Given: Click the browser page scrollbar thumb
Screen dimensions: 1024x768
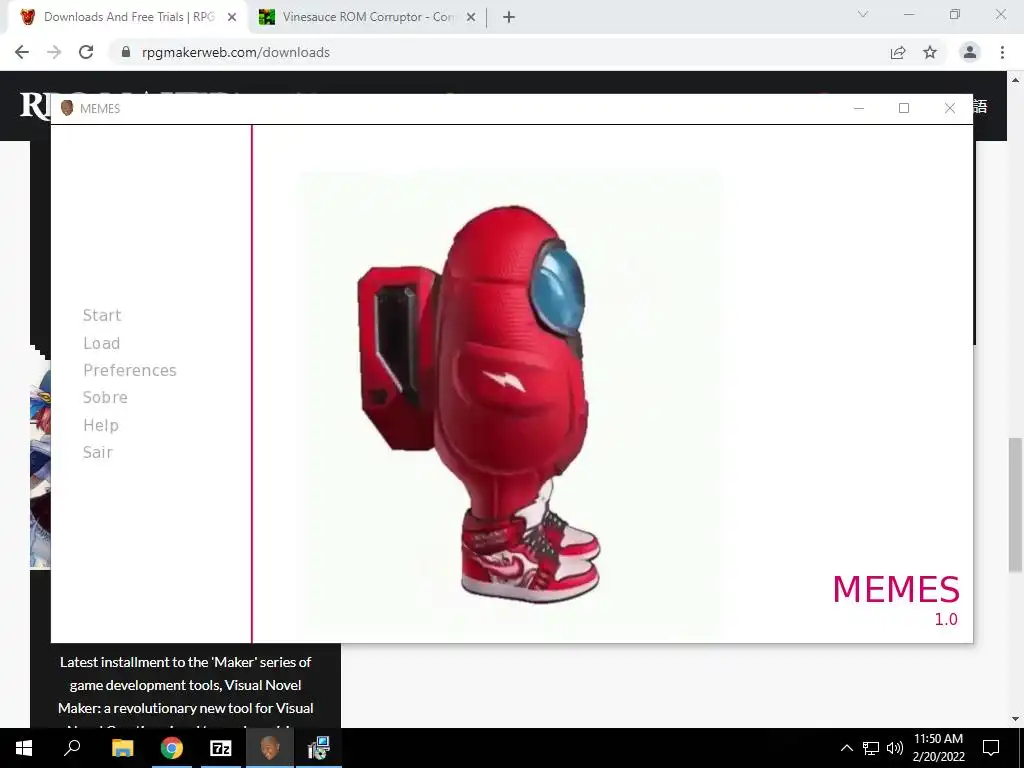Looking at the screenshot, I should tap(1015, 505).
